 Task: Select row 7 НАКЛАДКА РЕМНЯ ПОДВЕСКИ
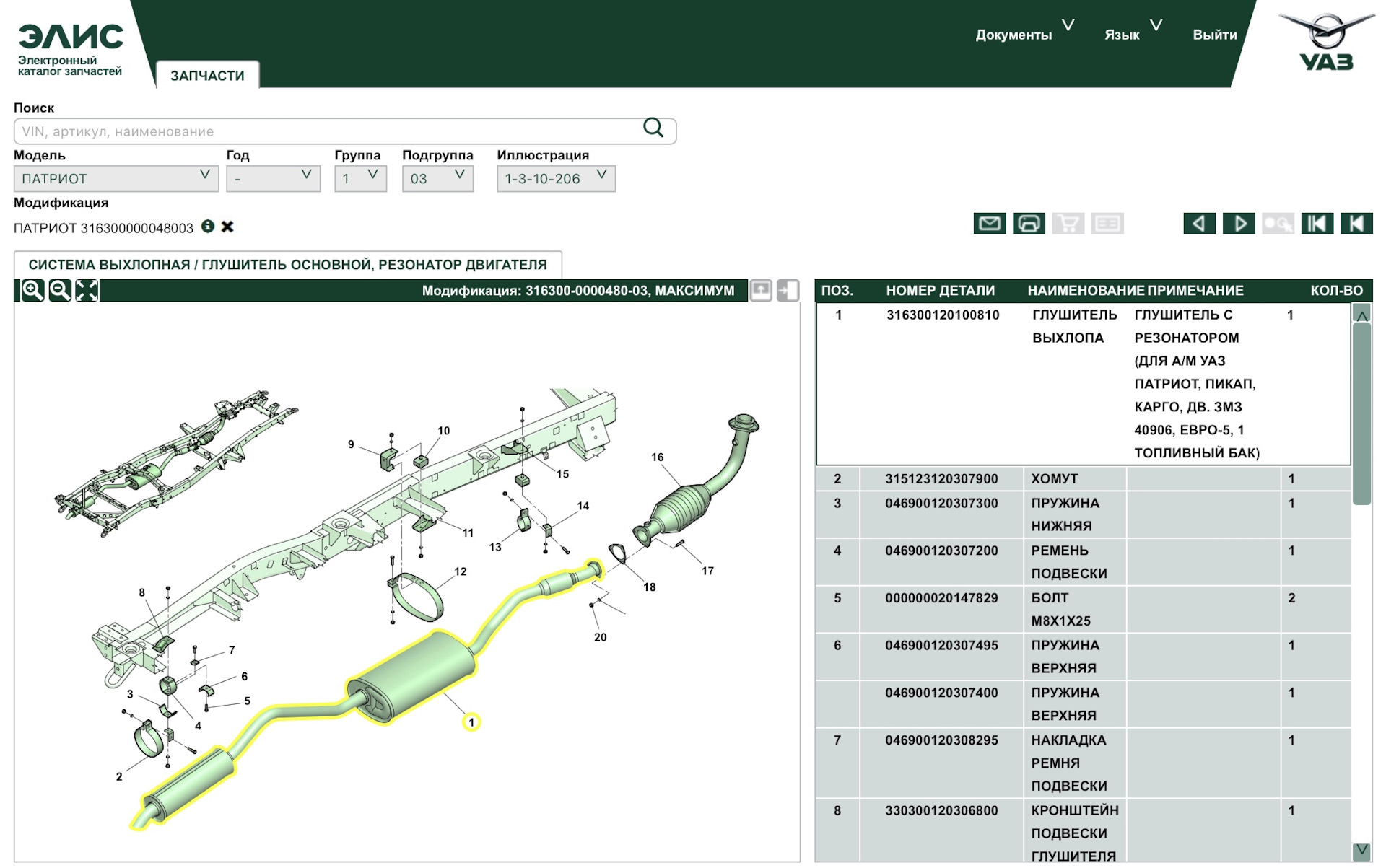click(x=1083, y=763)
